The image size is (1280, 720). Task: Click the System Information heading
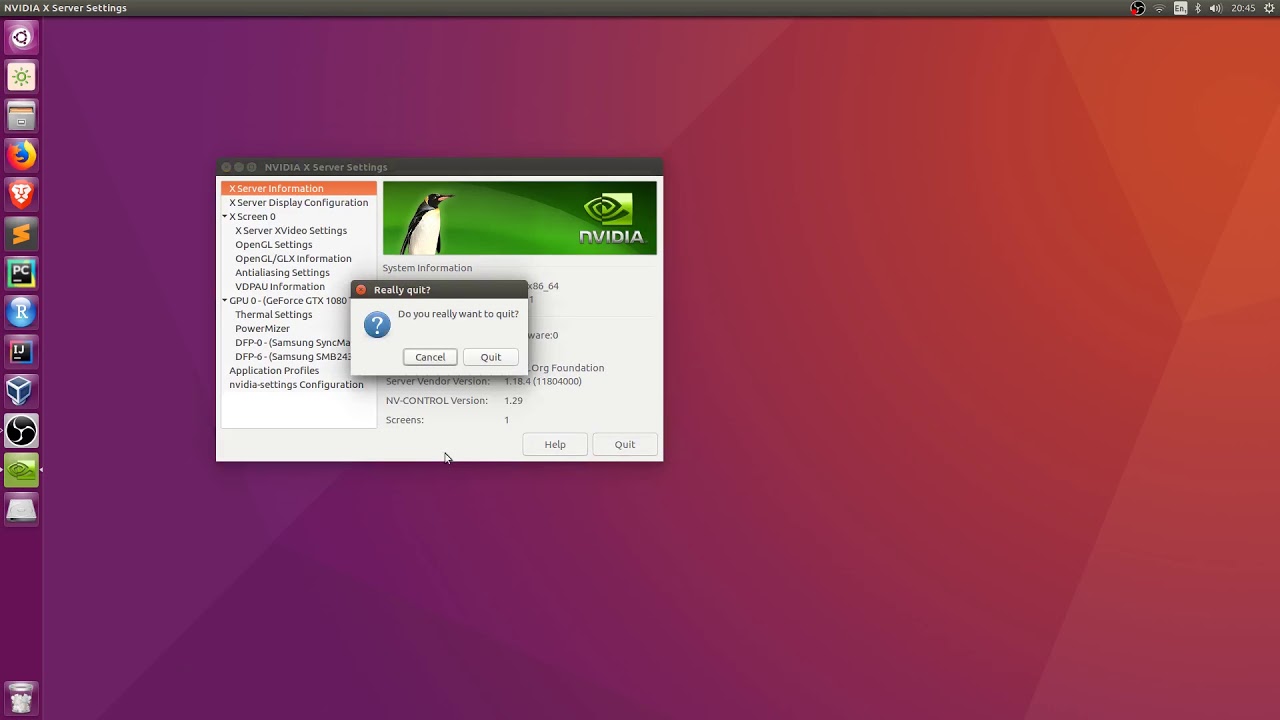click(427, 268)
